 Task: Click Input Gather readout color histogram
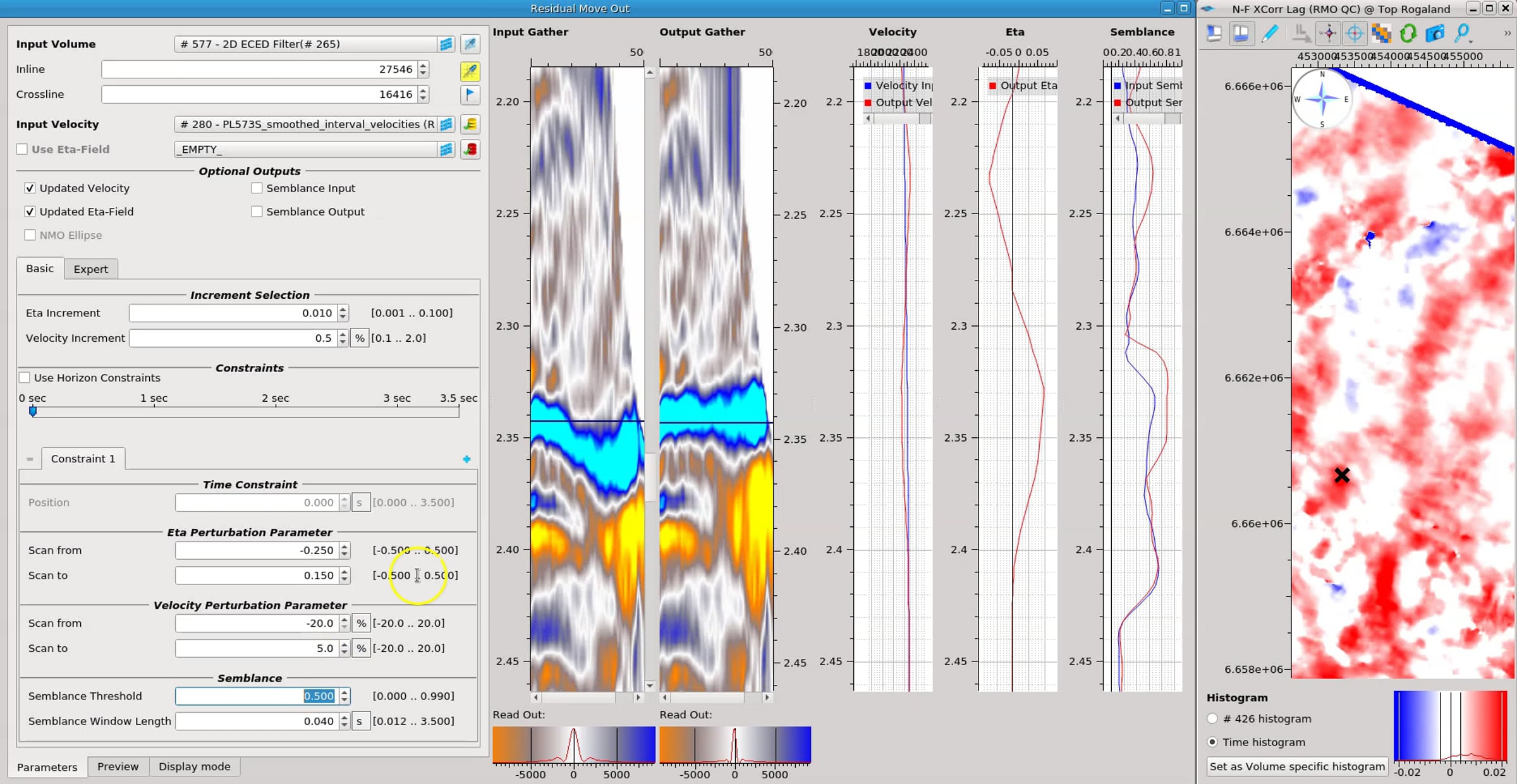coord(574,744)
